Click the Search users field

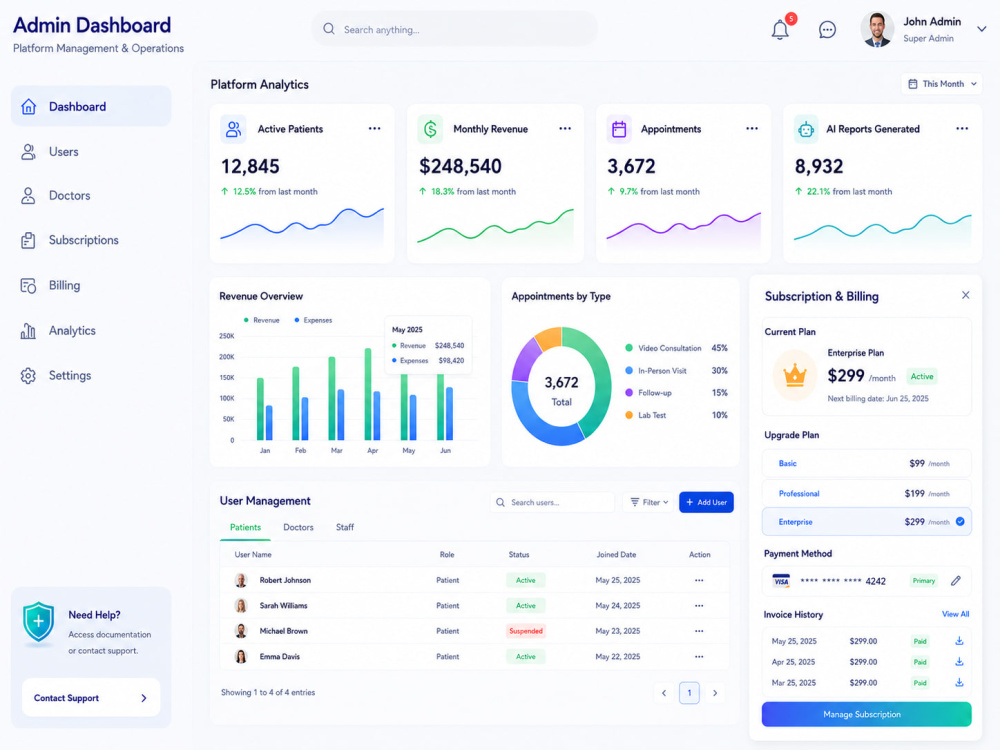click(x=552, y=503)
